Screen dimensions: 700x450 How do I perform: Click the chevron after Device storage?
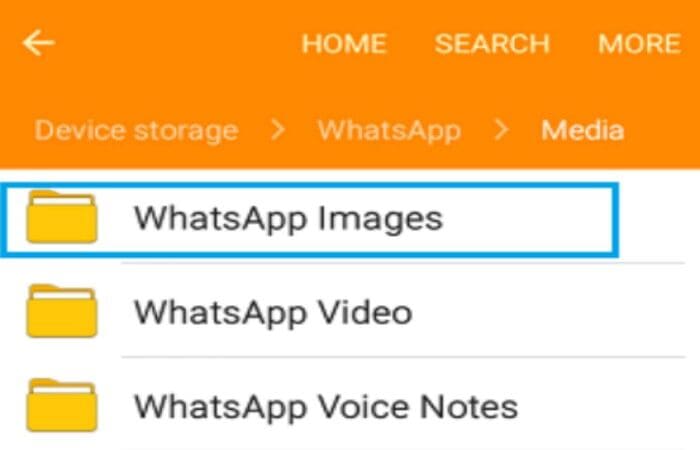(x=278, y=130)
